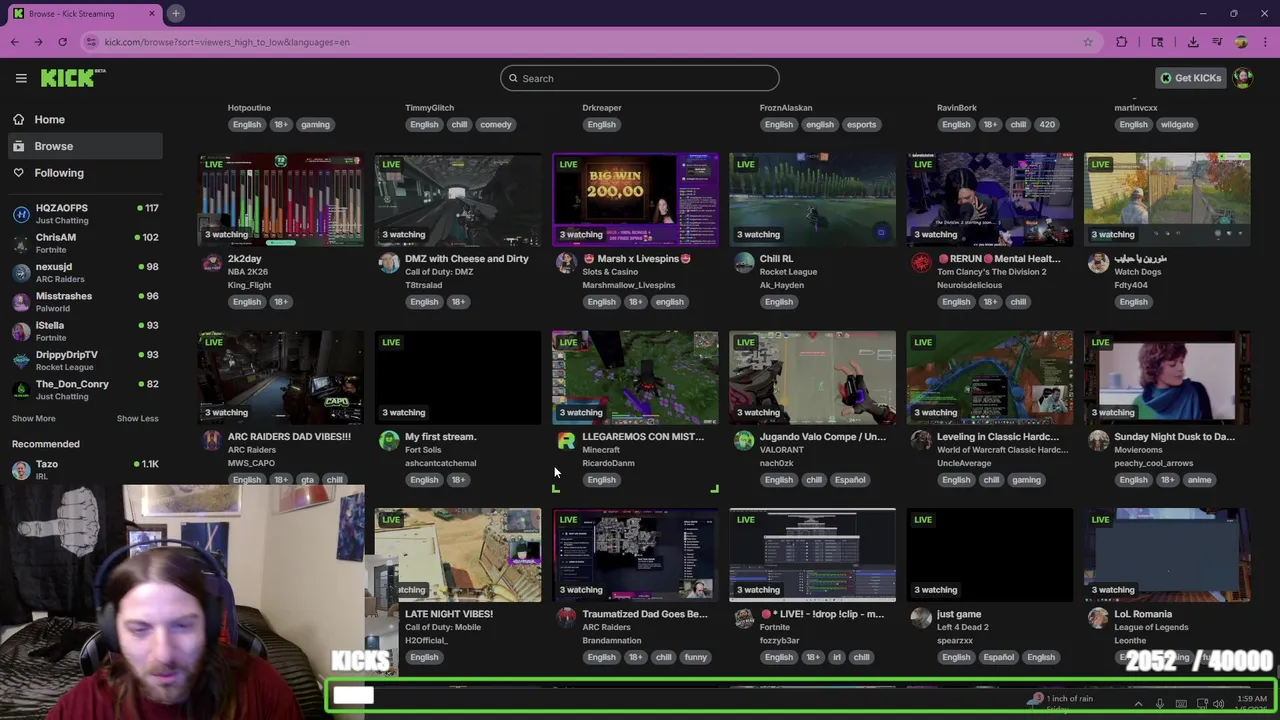Open a new browser tab

[175, 13]
